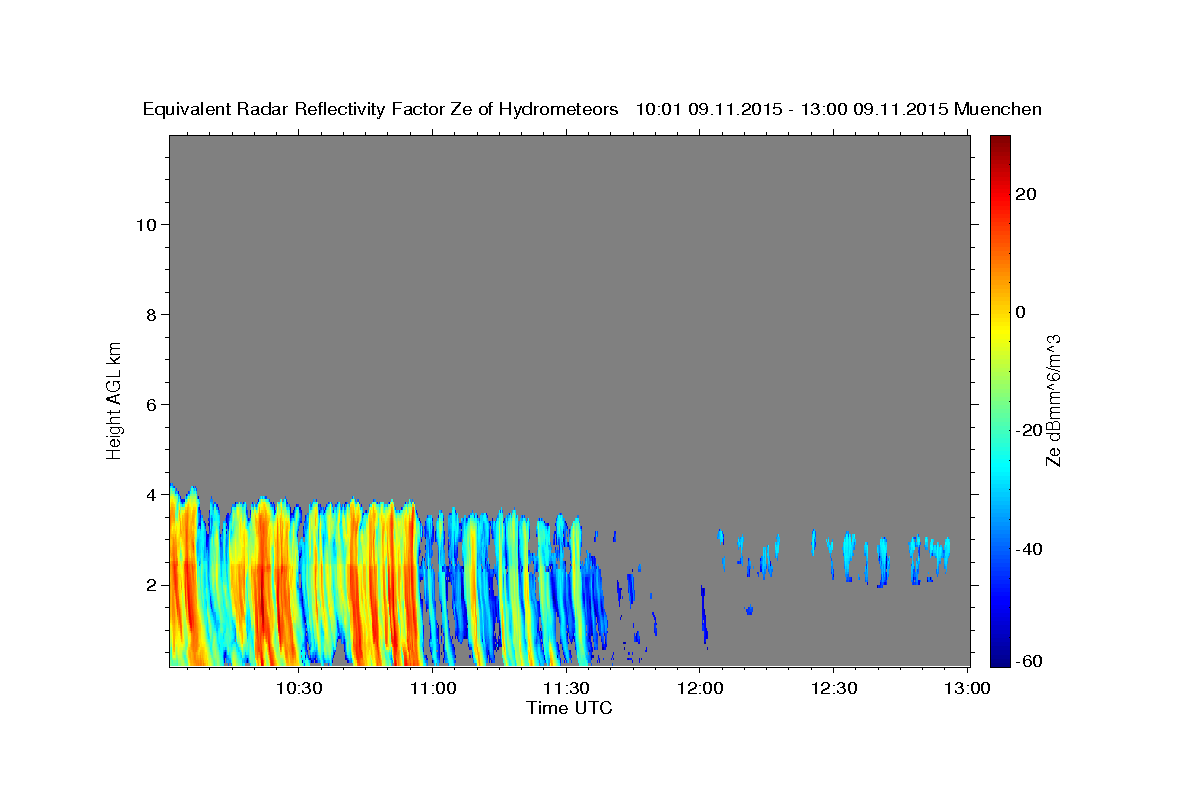Click the height tick label '6'

(152, 404)
